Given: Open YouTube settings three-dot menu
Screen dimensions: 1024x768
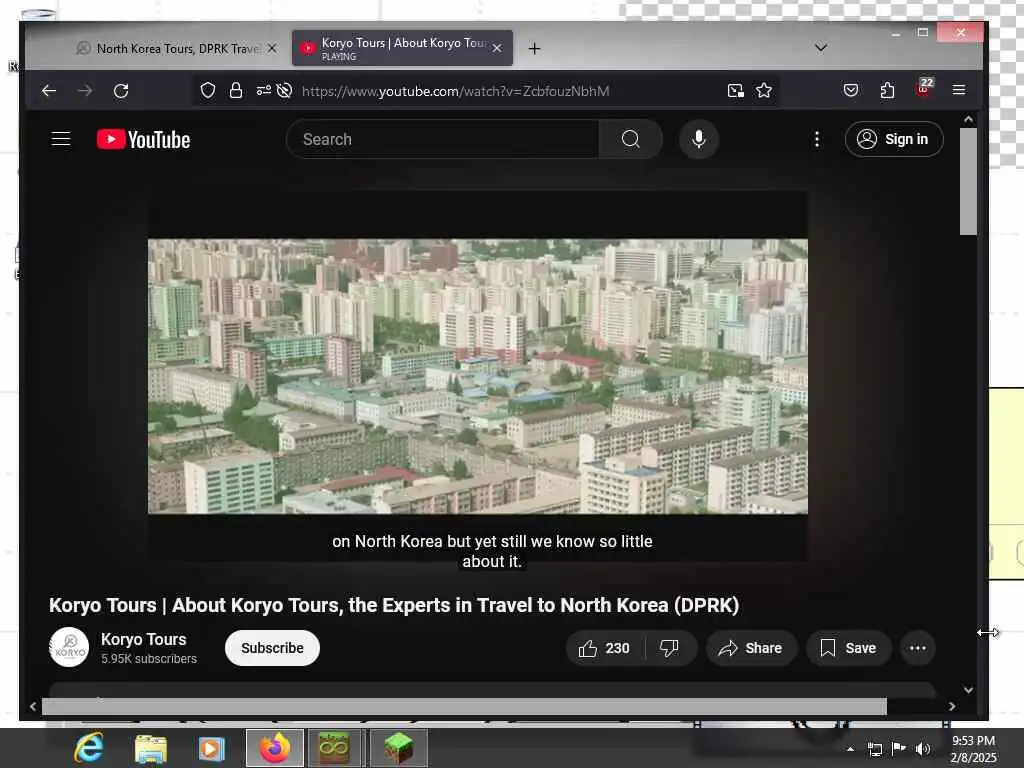Looking at the screenshot, I should click(817, 139).
